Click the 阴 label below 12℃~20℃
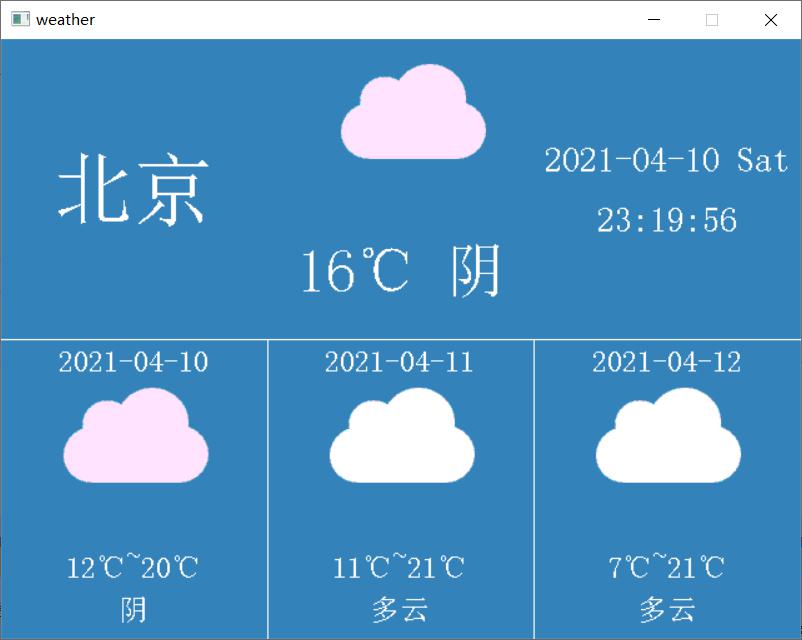 [133, 610]
